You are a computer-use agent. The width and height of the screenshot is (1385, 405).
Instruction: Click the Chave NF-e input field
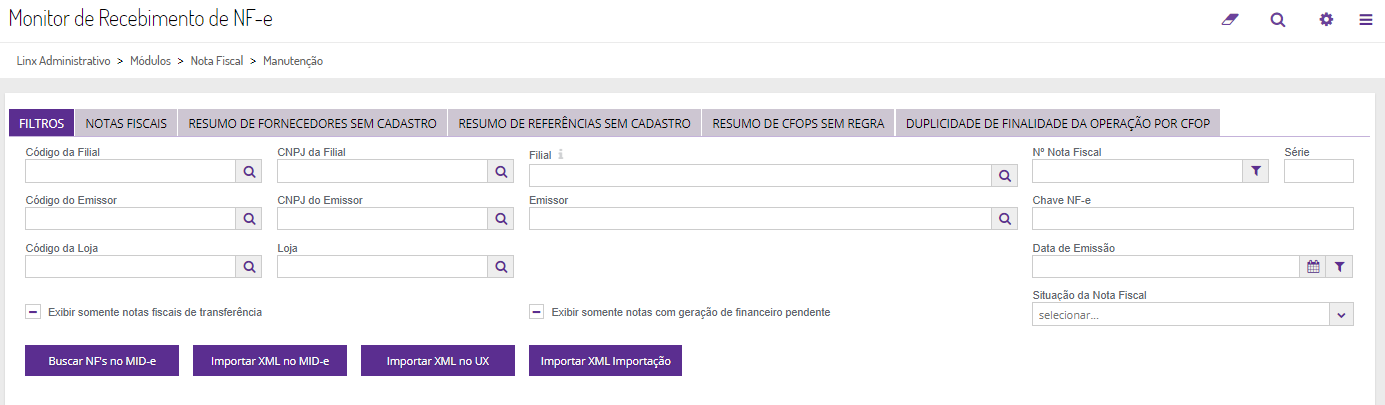[x=1192, y=219]
